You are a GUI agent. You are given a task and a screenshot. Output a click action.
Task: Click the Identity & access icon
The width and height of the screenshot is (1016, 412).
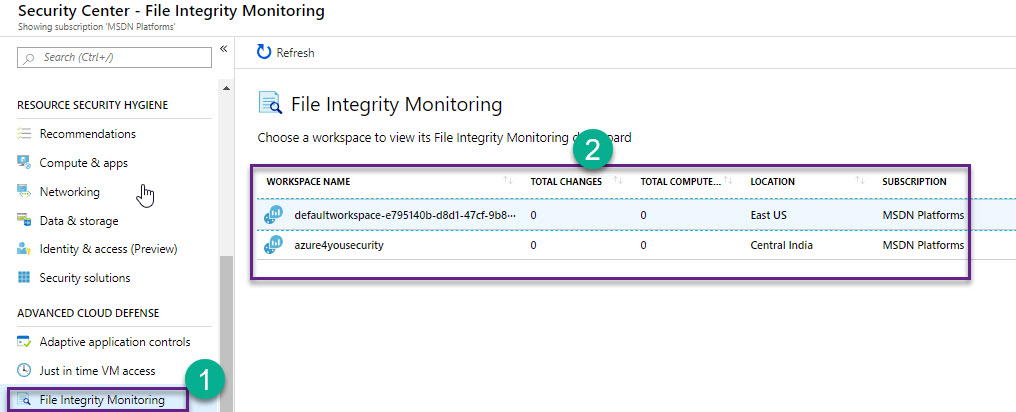coord(24,249)
